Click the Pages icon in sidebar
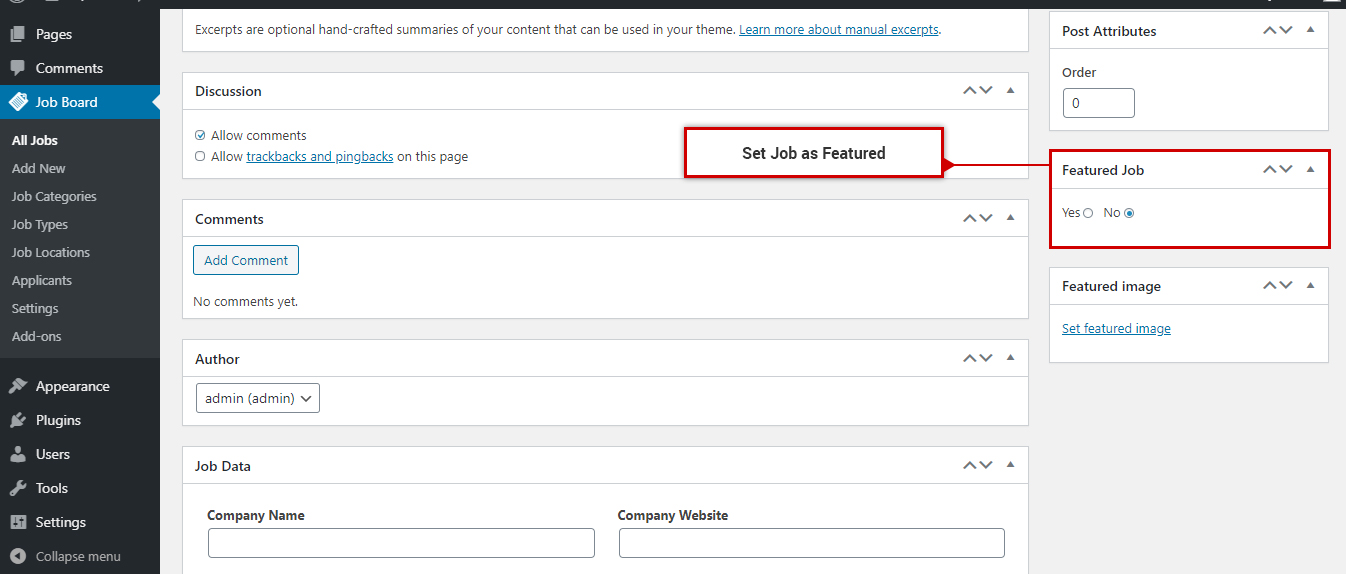The height and width of the screenshot is (574, 1346). (18, 34)
